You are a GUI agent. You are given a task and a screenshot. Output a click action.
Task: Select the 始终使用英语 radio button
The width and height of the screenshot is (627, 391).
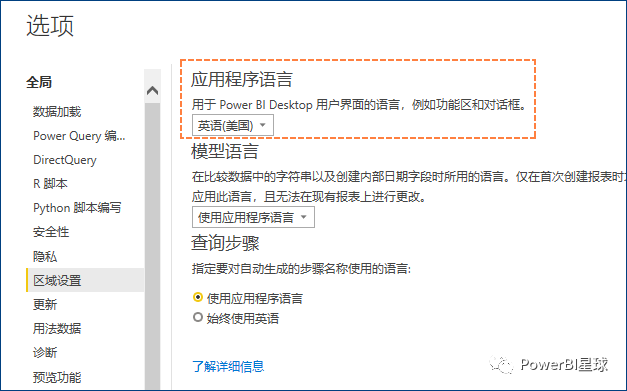click(198, 317)
